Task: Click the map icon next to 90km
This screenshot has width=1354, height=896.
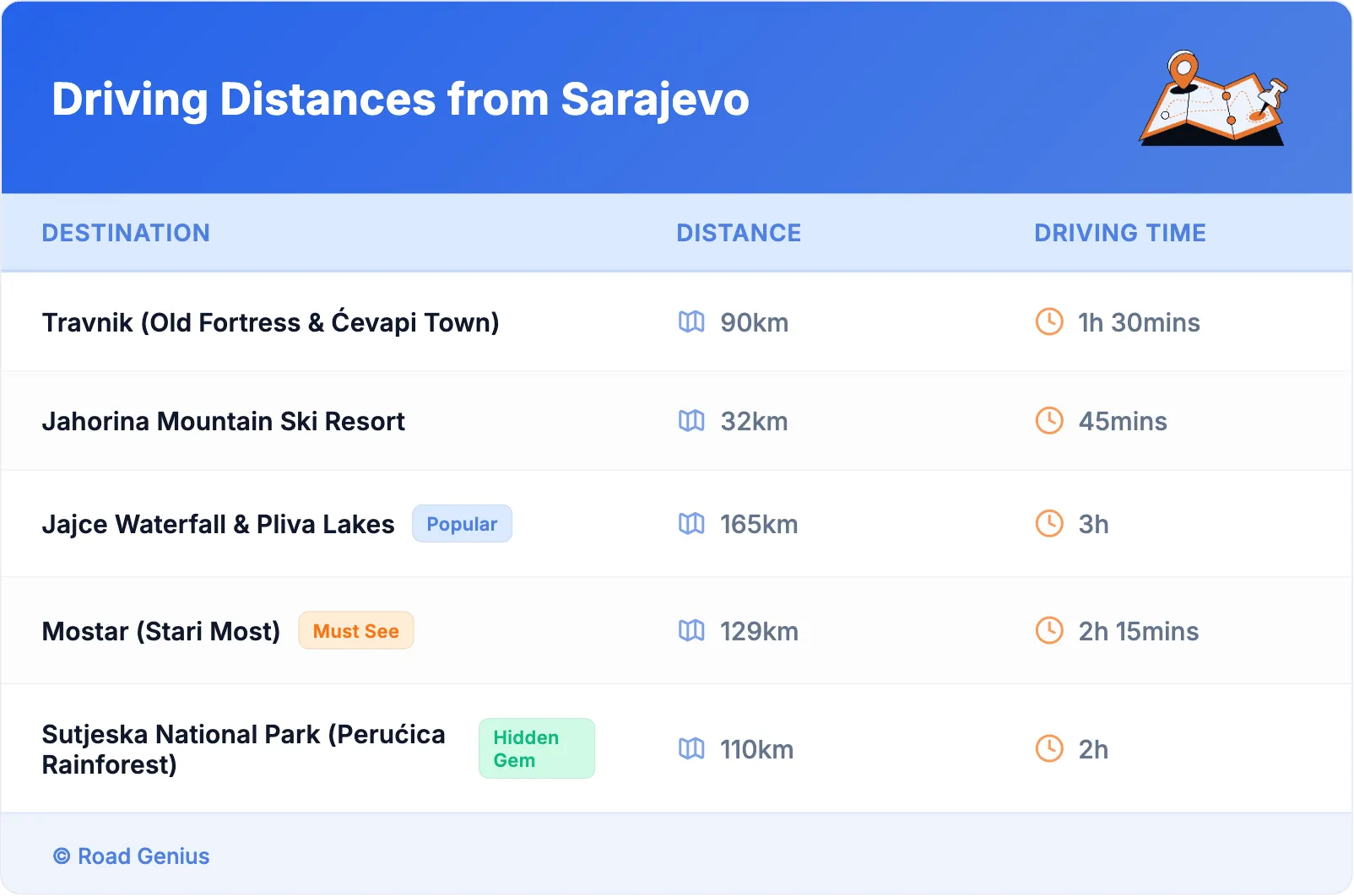Action: [x=691, y=321]
